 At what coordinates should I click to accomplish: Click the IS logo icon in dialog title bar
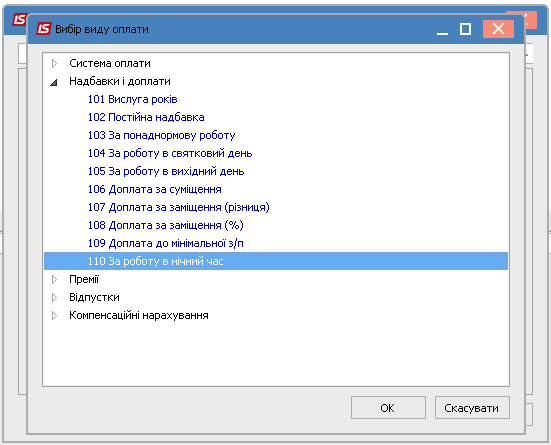coord(44,29)
